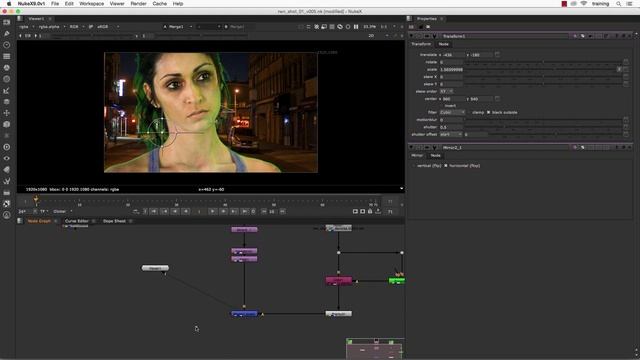The image size is (640, 360).
Task: Open the Deep nodes toolbar menu
Action: (7, 147)
